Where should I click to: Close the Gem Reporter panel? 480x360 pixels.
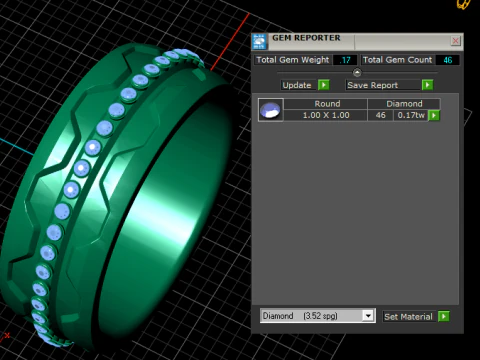455,41
